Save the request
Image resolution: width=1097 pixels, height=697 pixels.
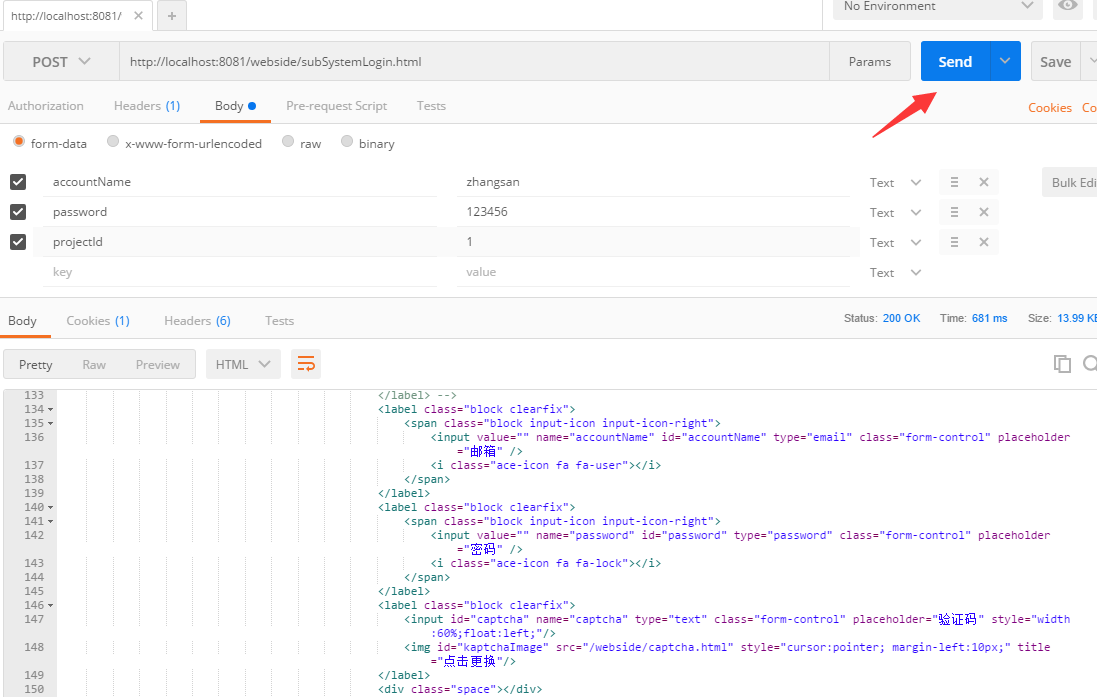coord(1055,62)
